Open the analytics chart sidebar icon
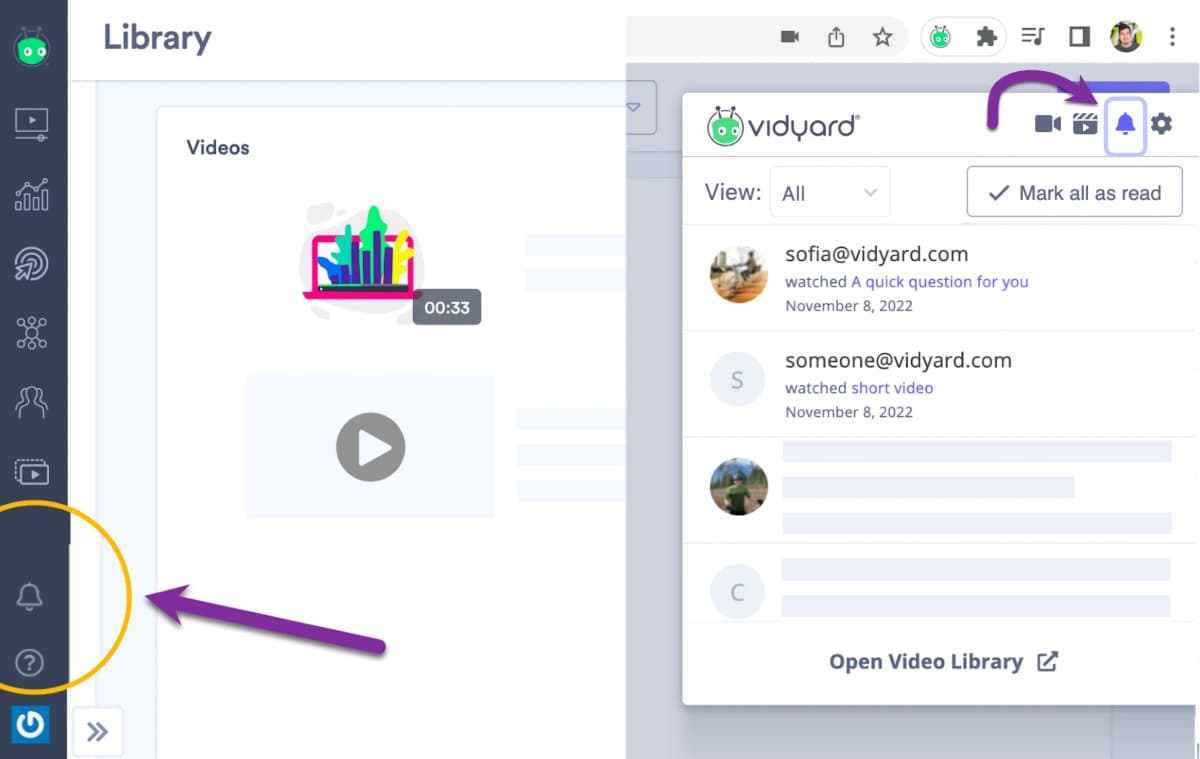Screen dimensions: 1200x759 pyautogui.click(x=32, y=194)
